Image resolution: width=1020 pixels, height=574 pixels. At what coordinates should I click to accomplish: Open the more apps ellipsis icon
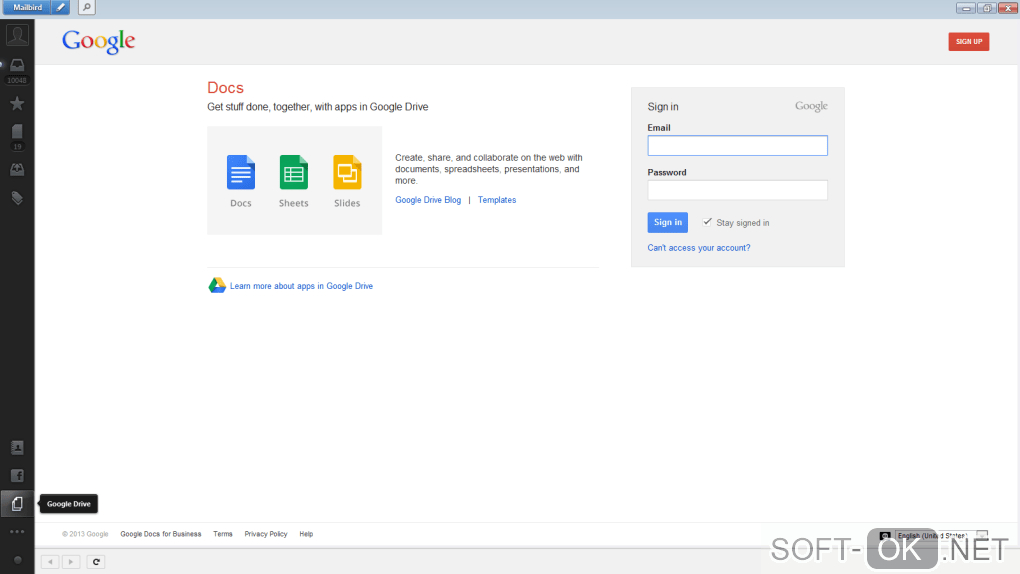18,532
